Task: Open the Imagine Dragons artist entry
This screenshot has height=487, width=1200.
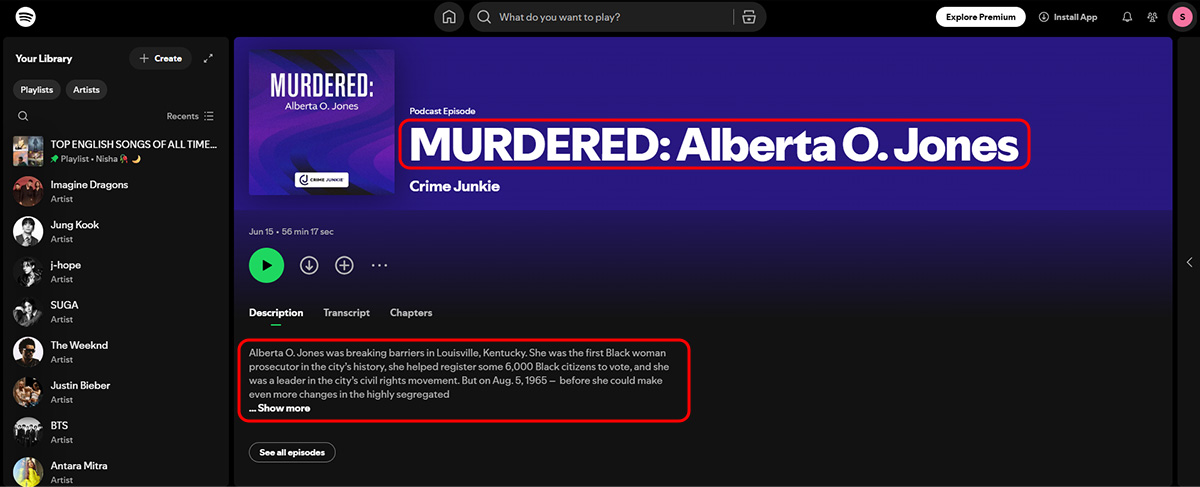Action: pyautogui.click(x=115, y=191)
